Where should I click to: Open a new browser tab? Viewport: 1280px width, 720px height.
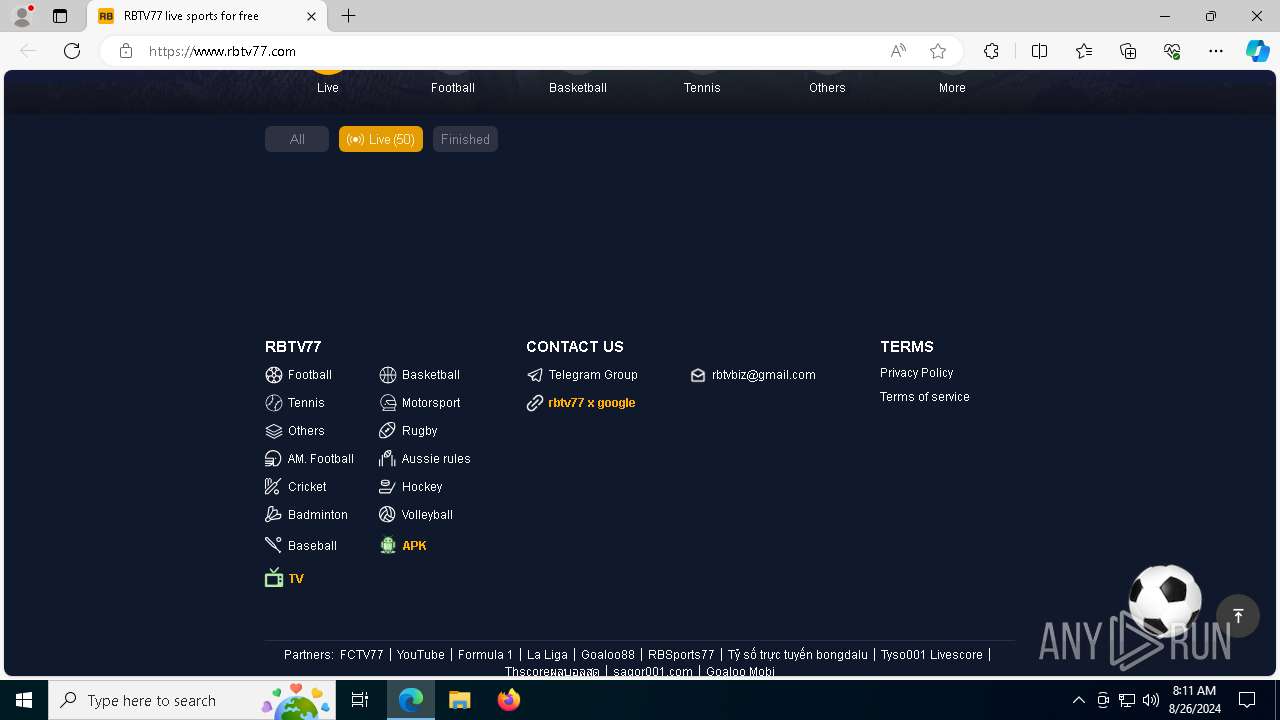pos(348,16)
